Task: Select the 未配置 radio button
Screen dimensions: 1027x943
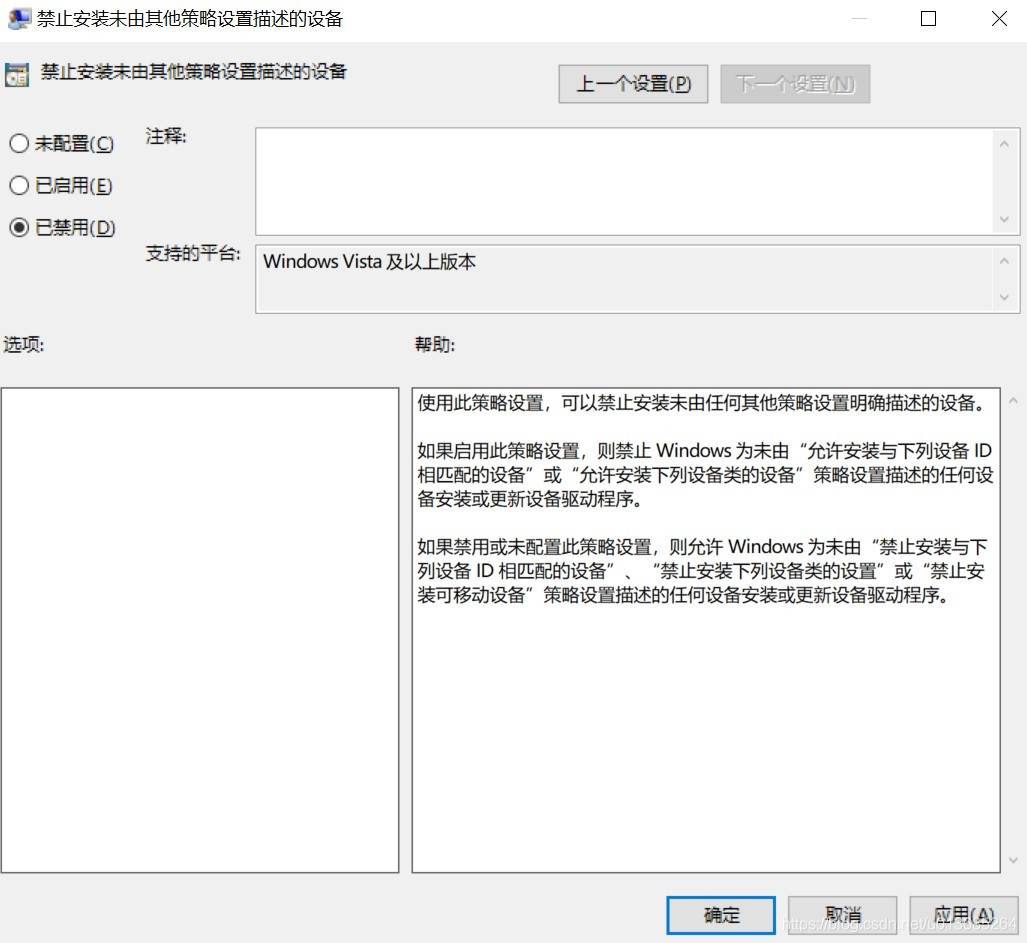Action: coord(19,144)
